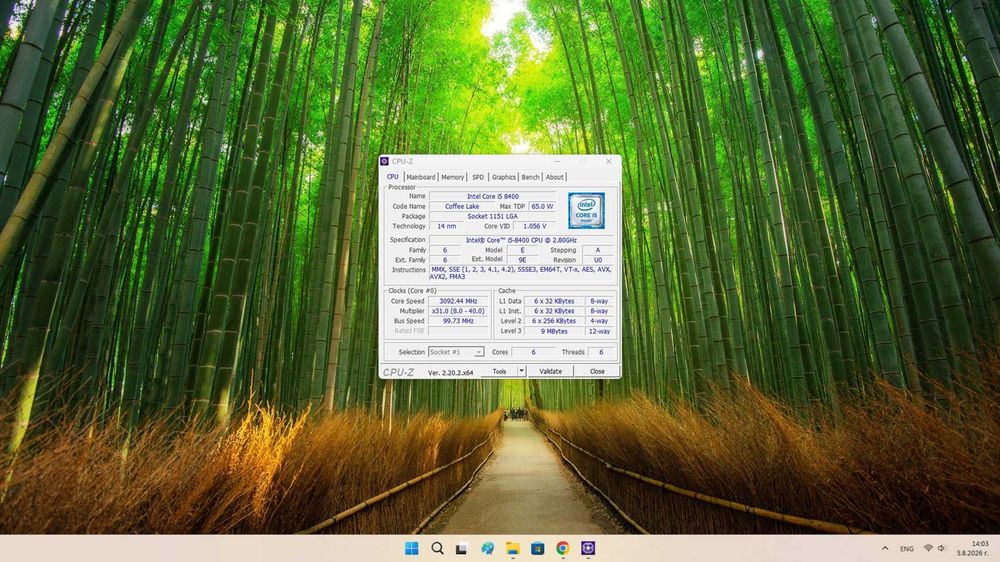Screen dimensions: 1000x562
Task: Click the technology value "14 nm"
Action: click(x=446, y=226)
